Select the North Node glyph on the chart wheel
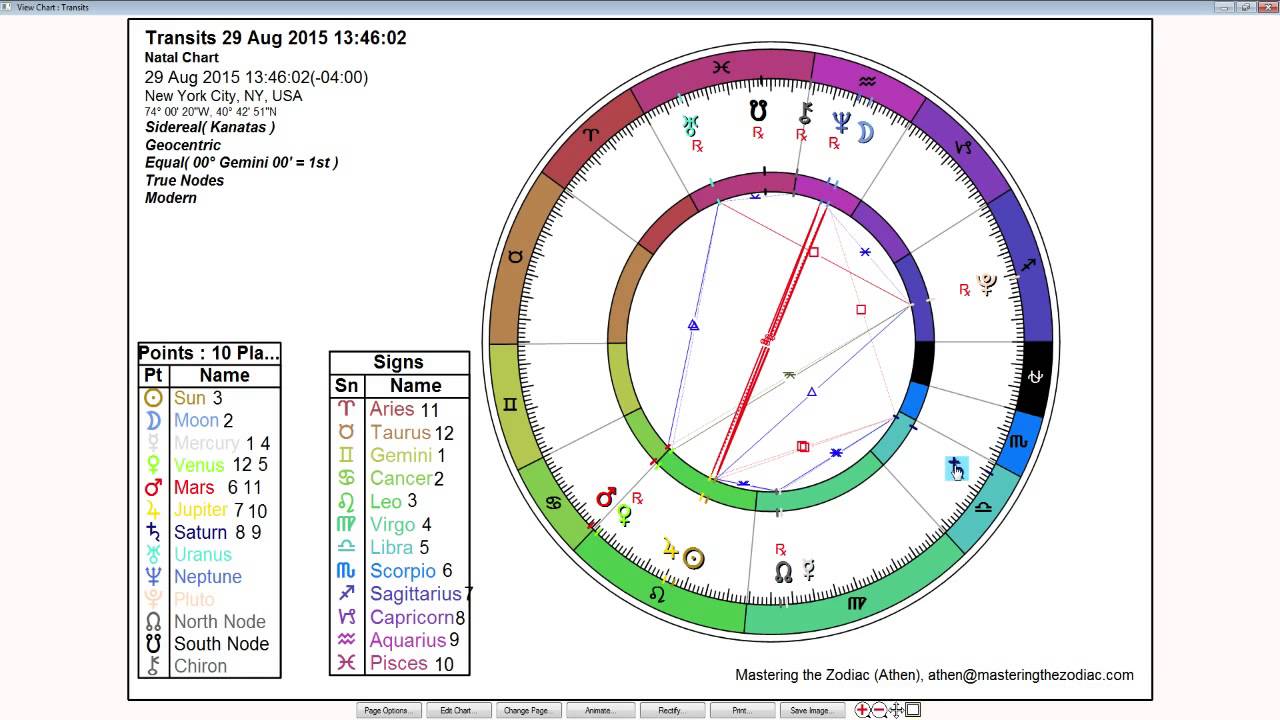The width and height of the screenshot is (1280, 720). pos(784,572)
